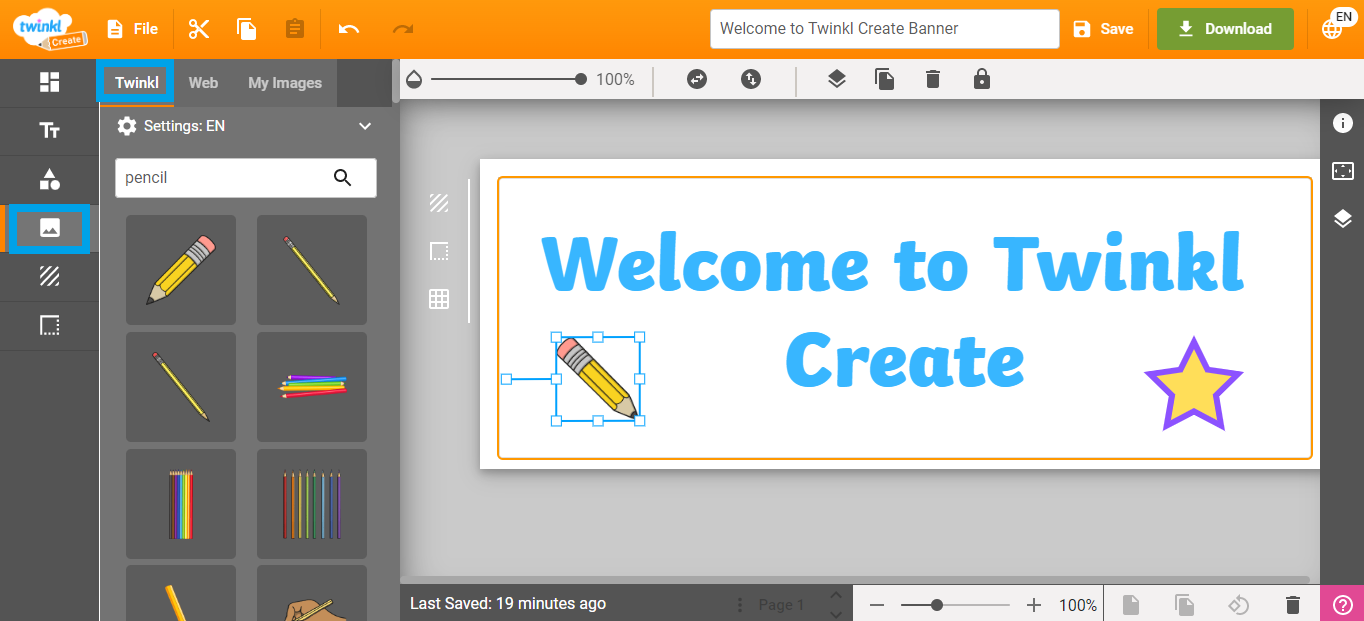The height and width of the screenshot is (621, 1364).
Task: Lock the selected pencil element
Action: 981,79
